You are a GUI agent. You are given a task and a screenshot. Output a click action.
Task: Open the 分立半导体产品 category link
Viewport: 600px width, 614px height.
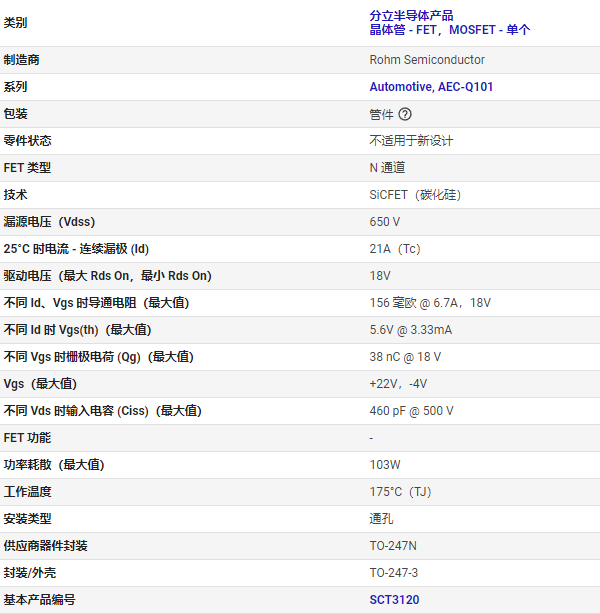(x=411, y=15)
